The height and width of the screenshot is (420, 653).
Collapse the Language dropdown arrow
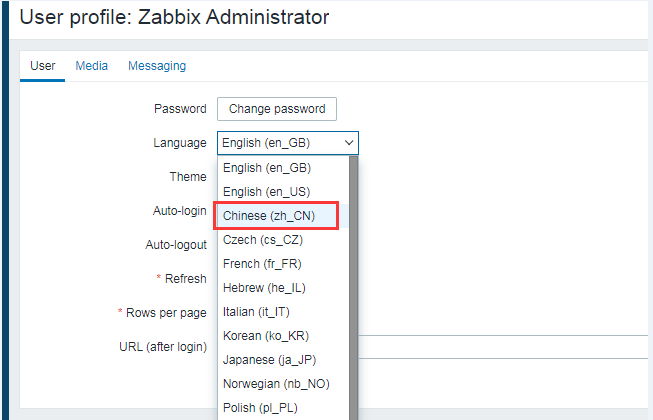click(x=349, y=143)
